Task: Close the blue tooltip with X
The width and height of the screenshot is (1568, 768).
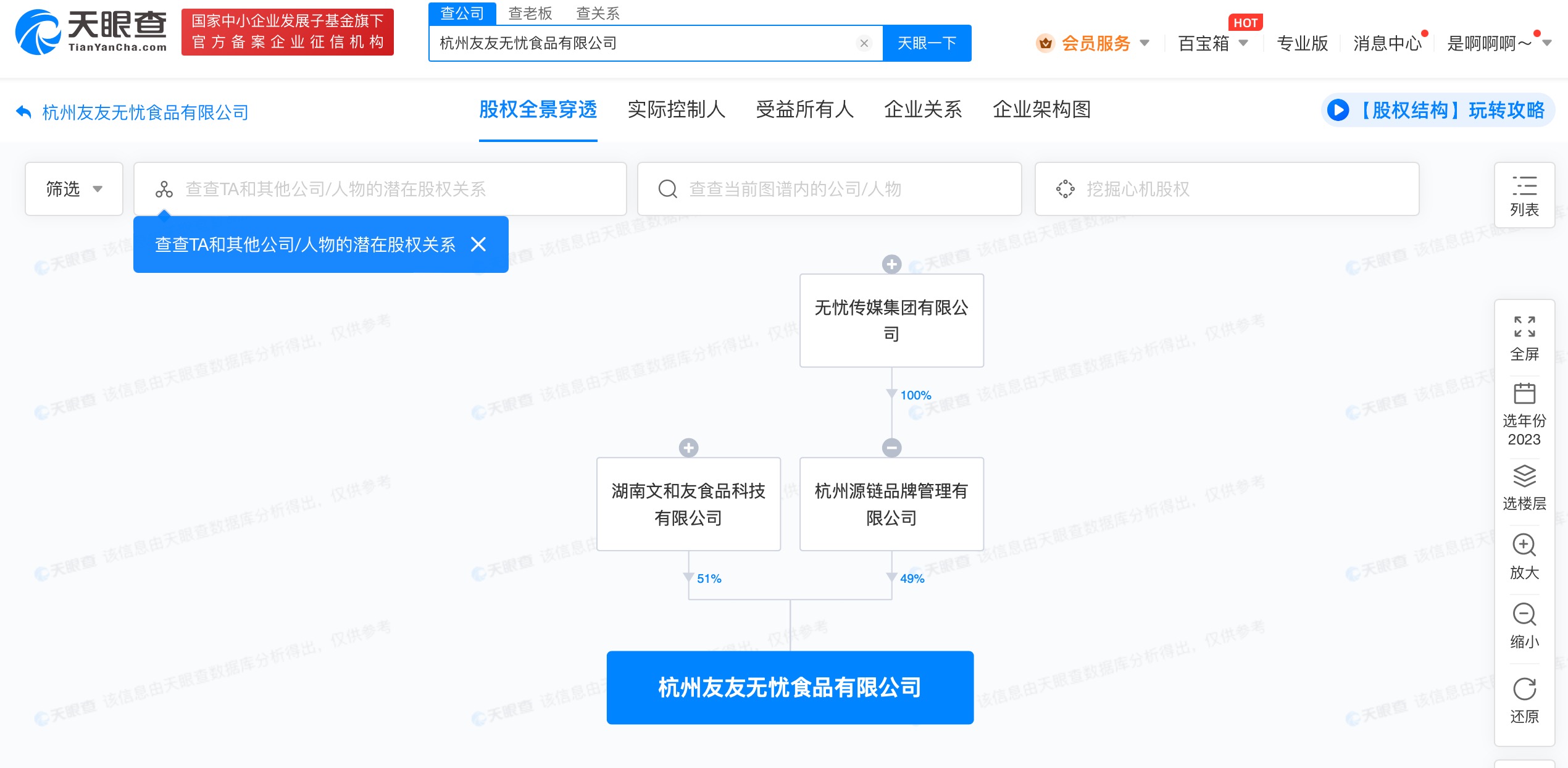Action: point(478,244)
